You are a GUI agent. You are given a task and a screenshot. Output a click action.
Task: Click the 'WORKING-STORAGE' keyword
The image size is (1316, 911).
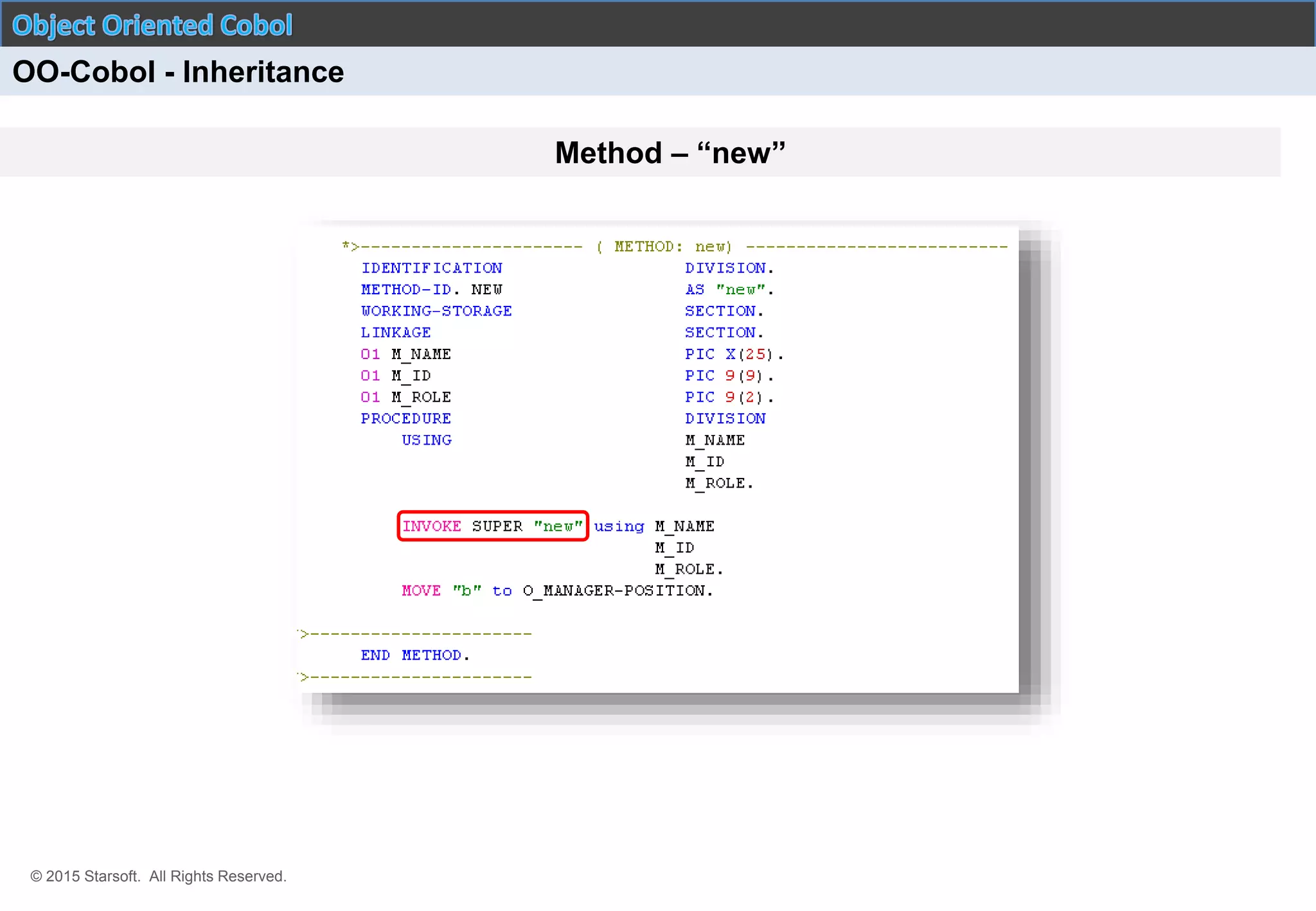436,311
